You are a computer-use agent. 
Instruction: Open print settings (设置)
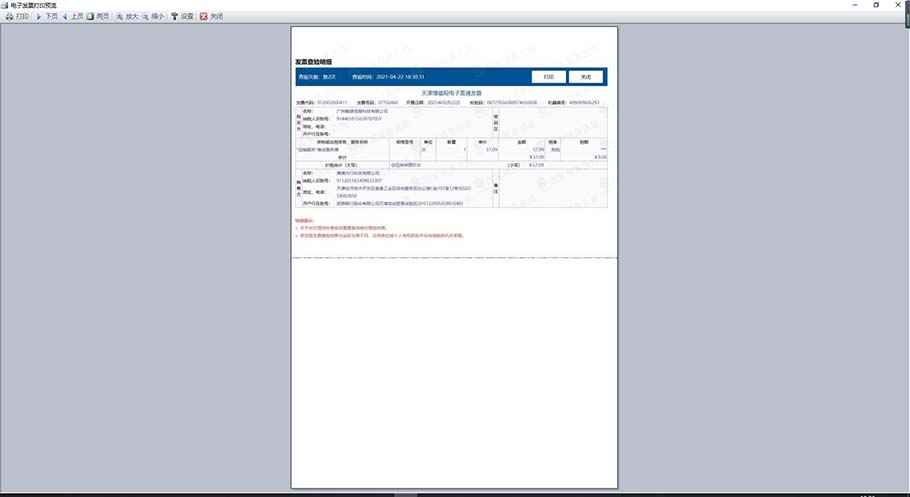click(x=181, y=17)
